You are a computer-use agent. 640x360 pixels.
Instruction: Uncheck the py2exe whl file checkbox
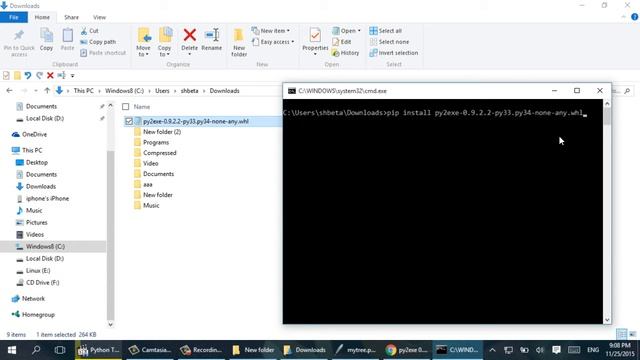[129, 121]
